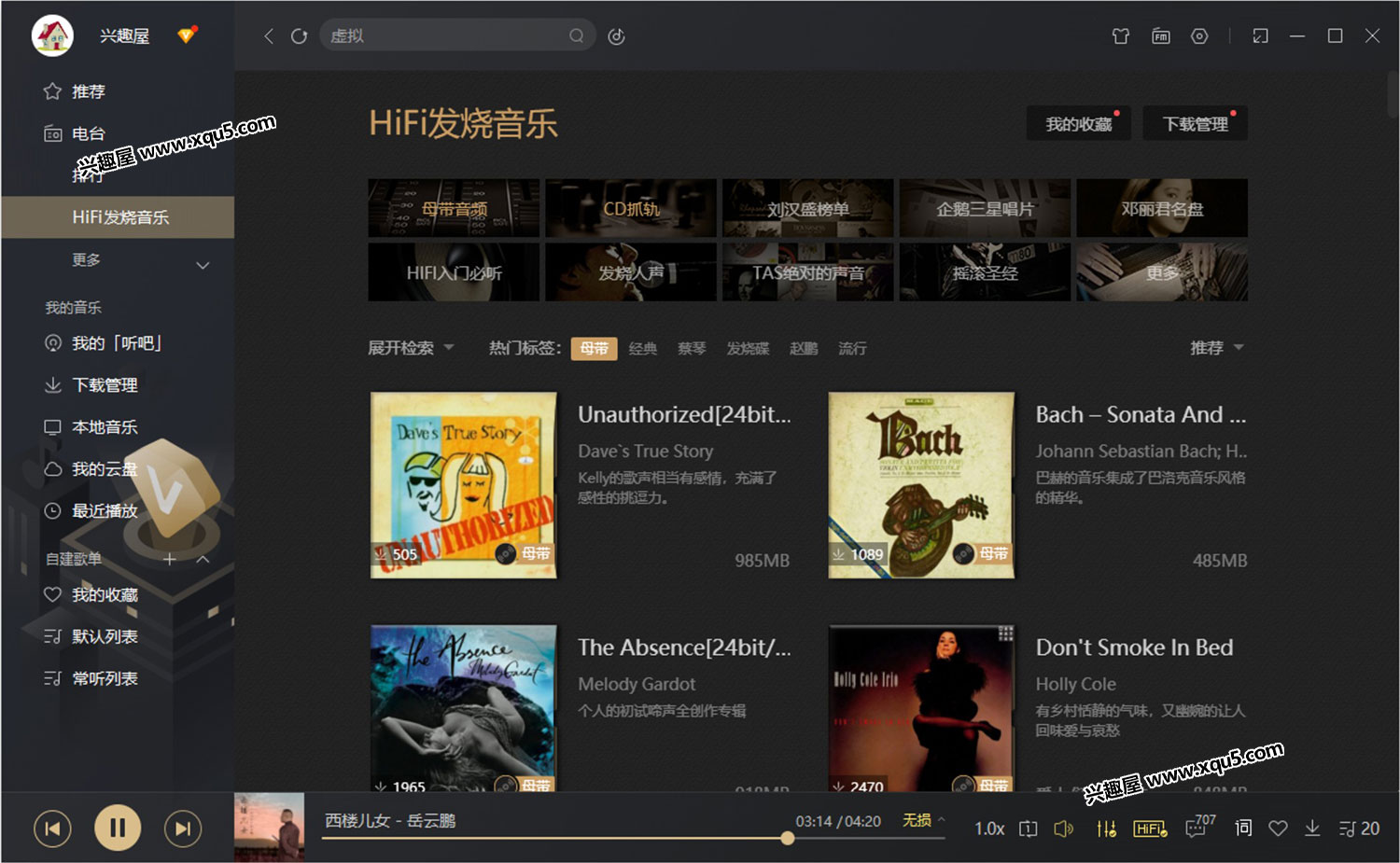The width and height of the screenshot is (1400, 863).
Task: Favorite the current song with heart icon
Action: click(1278, 828)
